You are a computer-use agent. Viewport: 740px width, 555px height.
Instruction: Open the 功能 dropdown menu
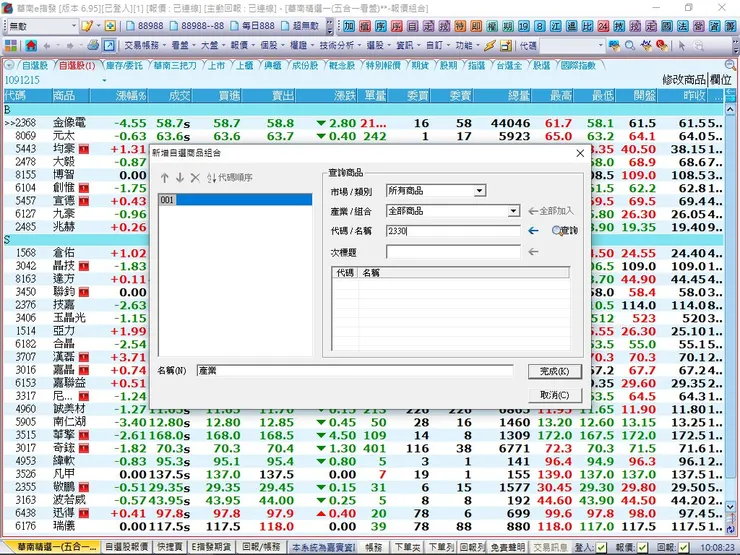467,46
